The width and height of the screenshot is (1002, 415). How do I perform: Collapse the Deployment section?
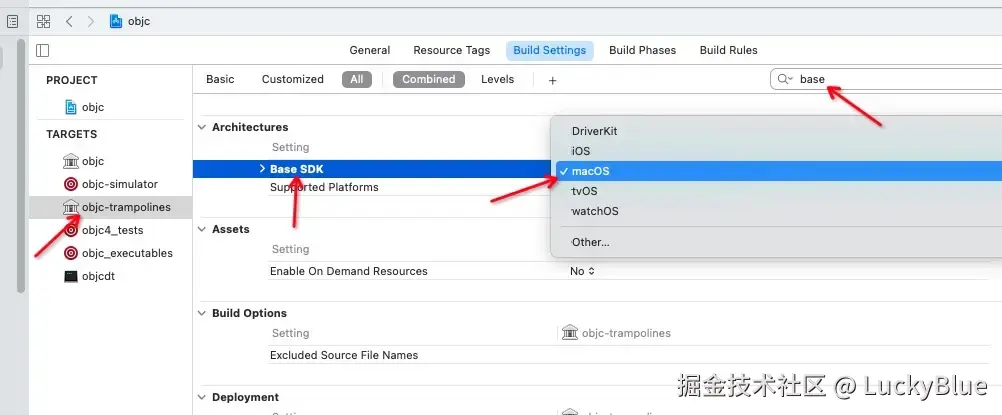pyautogui.click(x=202, y=397)
